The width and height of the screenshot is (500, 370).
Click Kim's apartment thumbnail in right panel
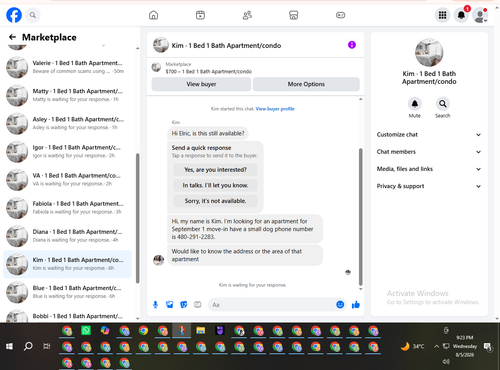pos(429,52)
